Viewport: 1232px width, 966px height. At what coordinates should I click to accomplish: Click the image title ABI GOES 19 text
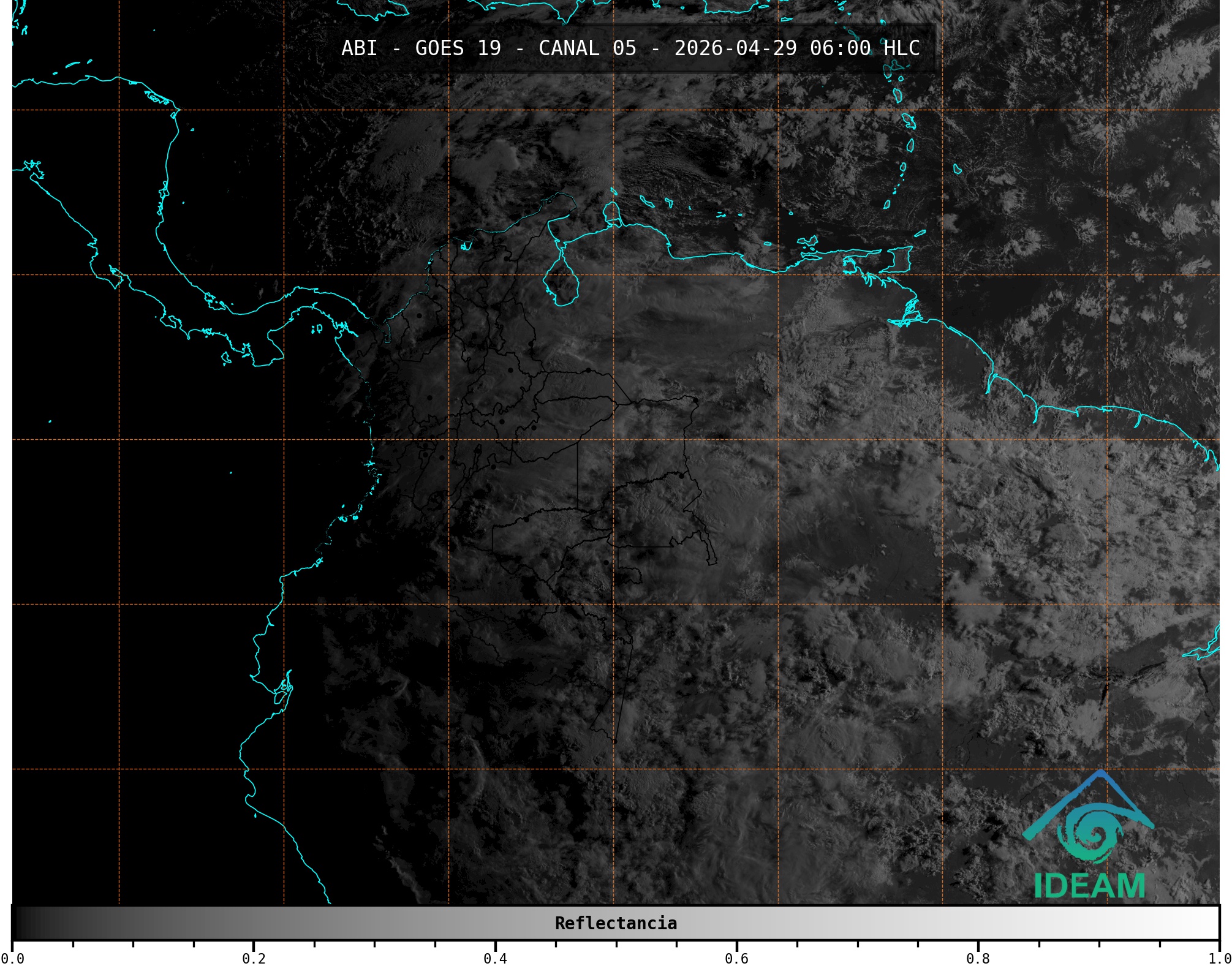click(x=420, y=48)
